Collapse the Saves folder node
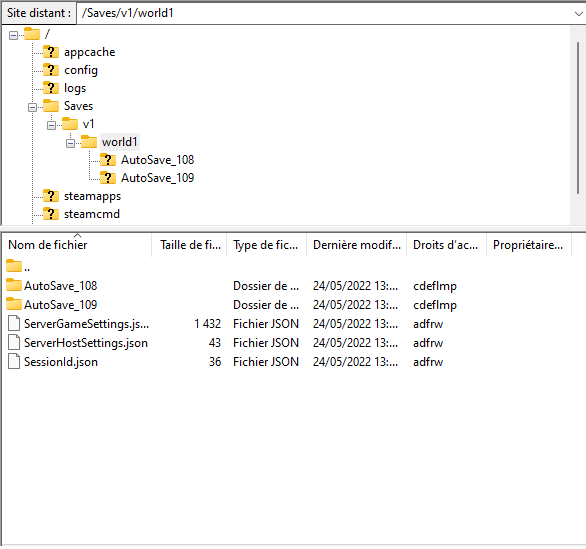The image size is (586, 549). (33, 108)
